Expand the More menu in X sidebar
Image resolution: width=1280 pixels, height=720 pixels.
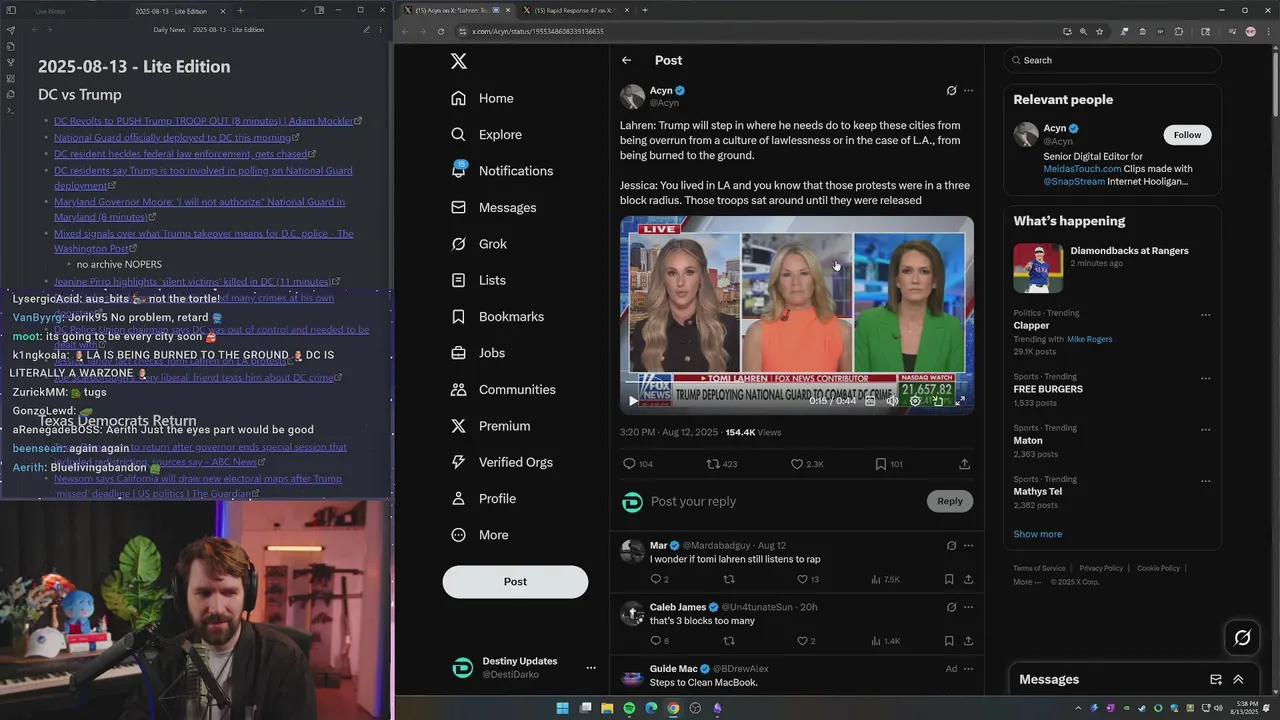coord(480,535)
